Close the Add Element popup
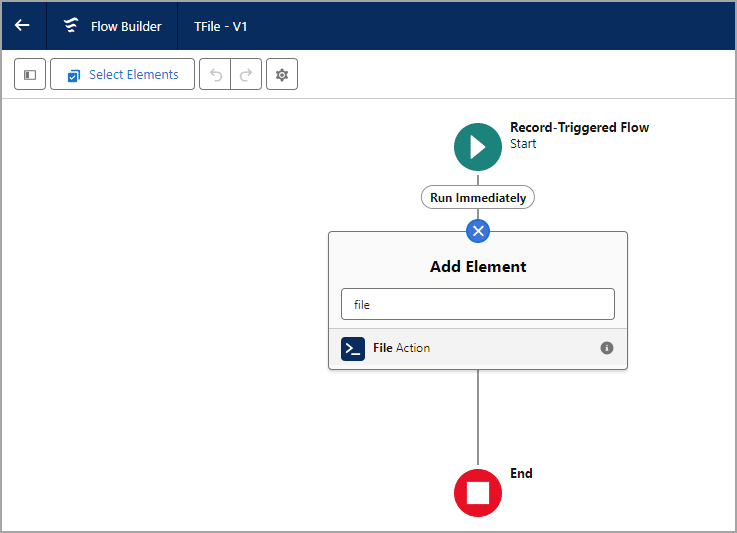The image size is (737, 533). point(478,231)
